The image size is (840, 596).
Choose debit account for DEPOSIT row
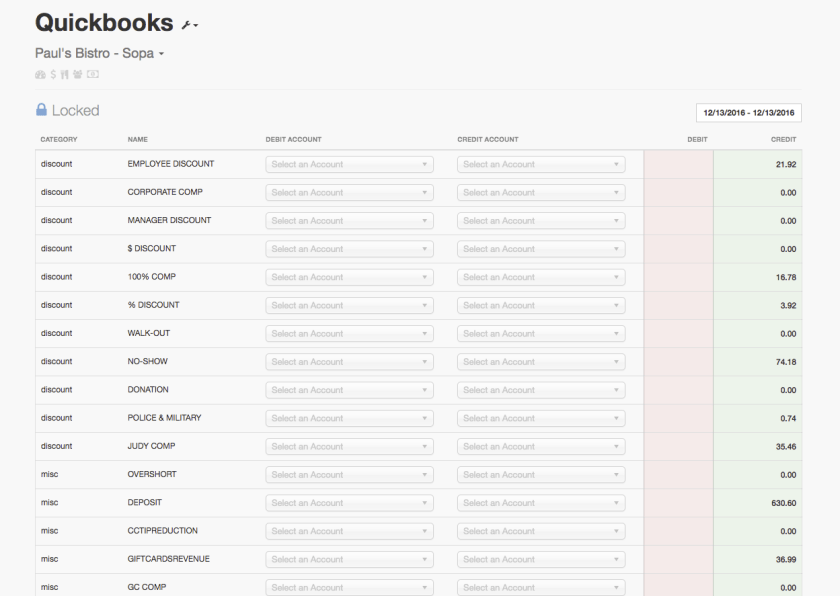349,503
